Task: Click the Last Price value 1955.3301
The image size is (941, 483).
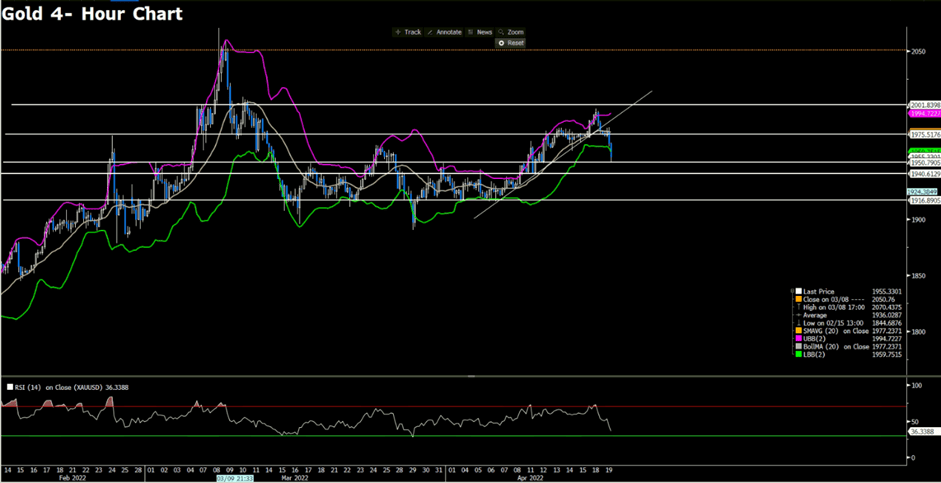Action: click(885, 292)
